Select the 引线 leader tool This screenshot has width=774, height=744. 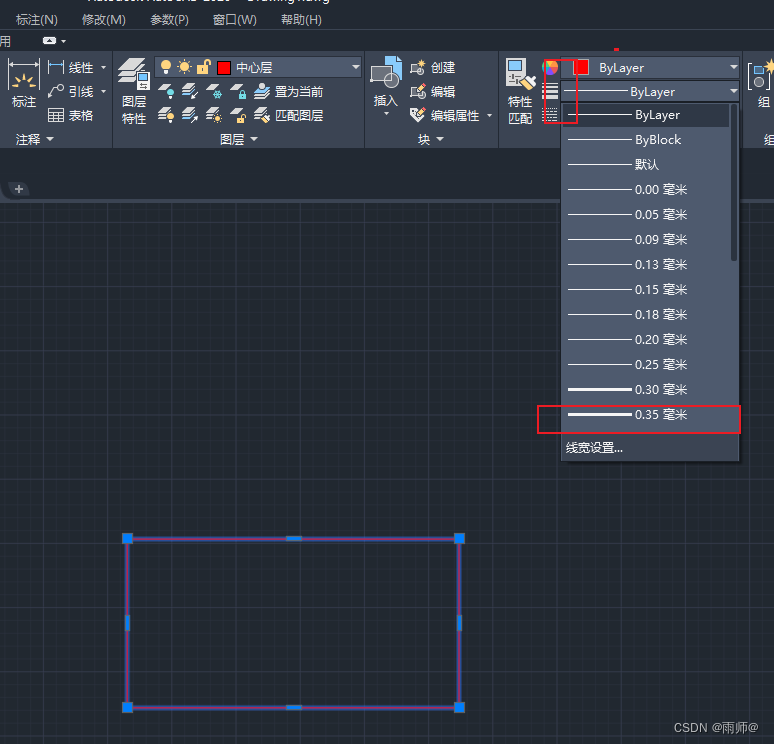pos(71,91)
